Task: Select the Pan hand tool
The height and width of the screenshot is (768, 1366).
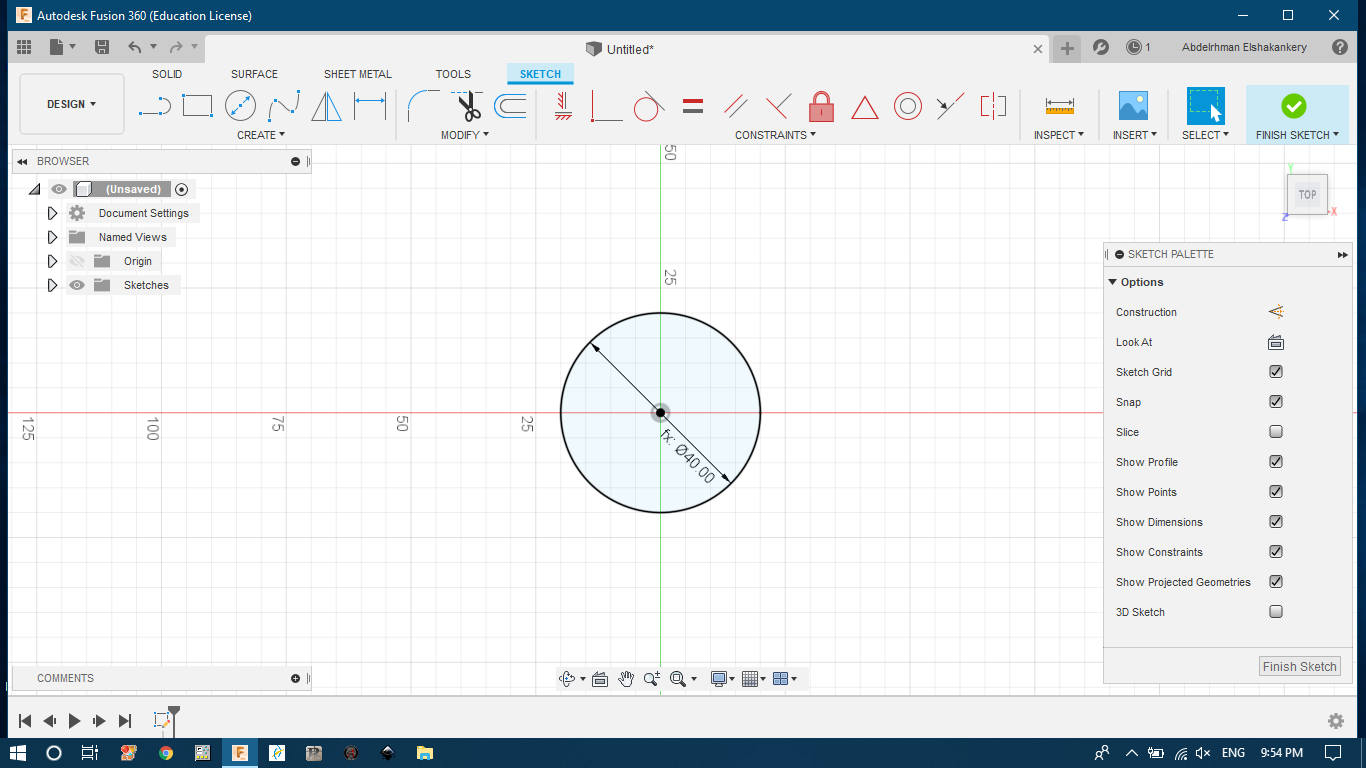Action: [x=626, y=679]
